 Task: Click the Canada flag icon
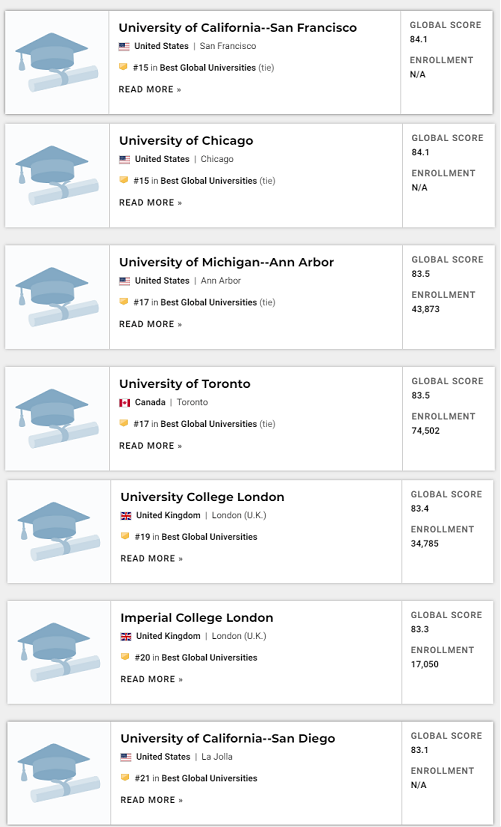coord(124,402)
